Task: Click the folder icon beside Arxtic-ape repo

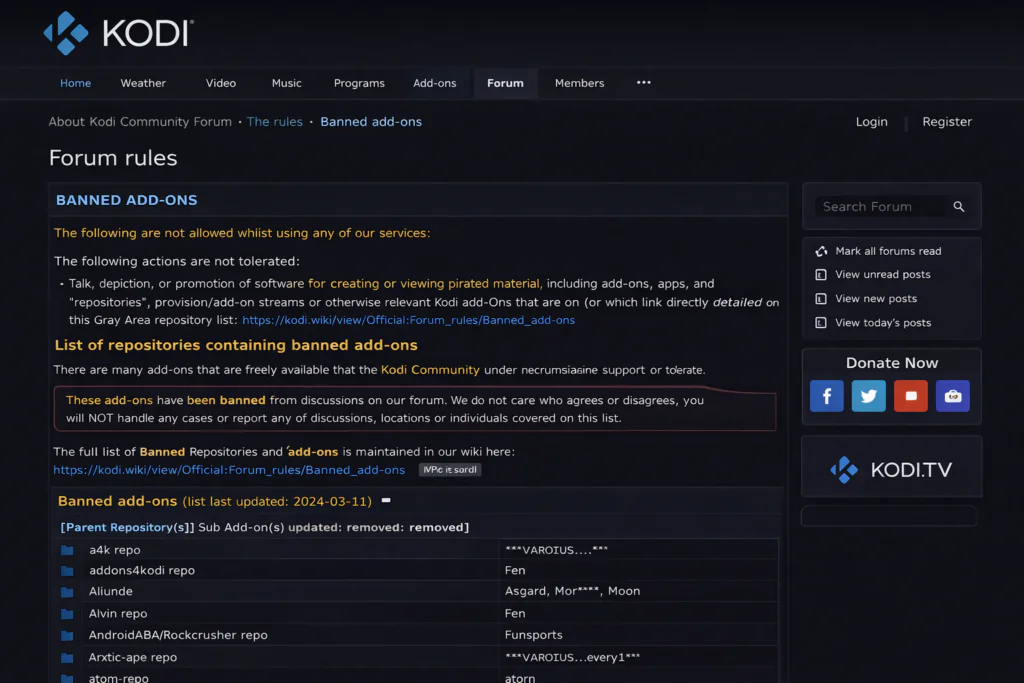Action: (67, 658)
